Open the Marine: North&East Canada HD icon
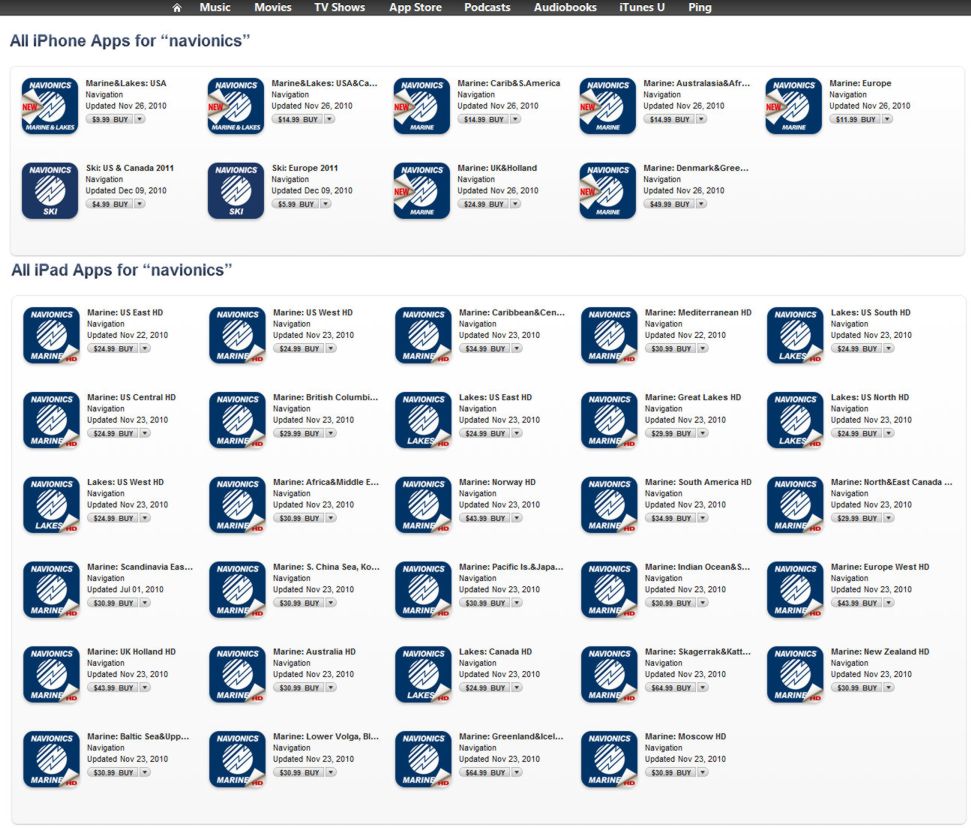971x828 pixels. click(x=795, y=505)
